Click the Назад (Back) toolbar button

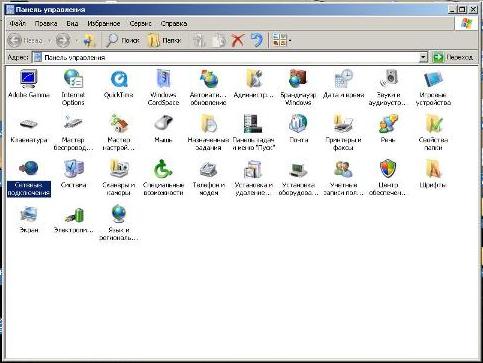click(25, 41)
